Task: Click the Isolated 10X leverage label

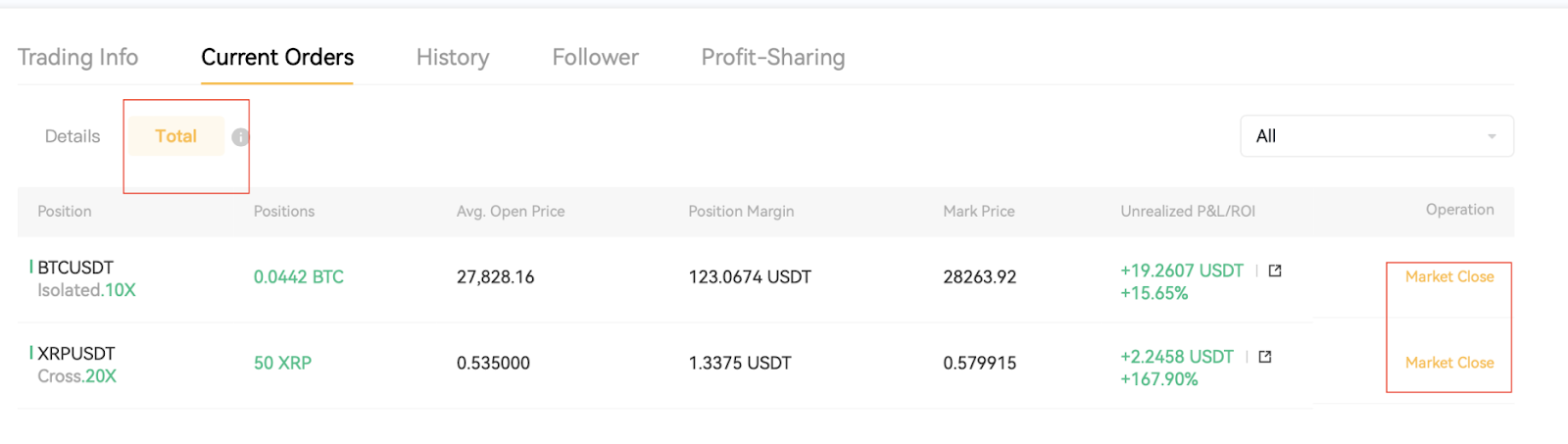Action: (x=87, y=290)
